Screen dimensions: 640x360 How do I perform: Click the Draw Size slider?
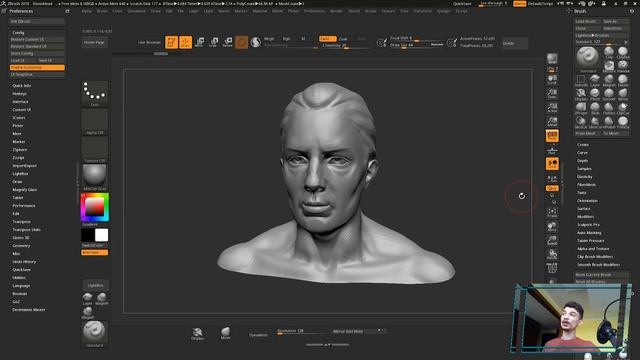pos(416,45)
